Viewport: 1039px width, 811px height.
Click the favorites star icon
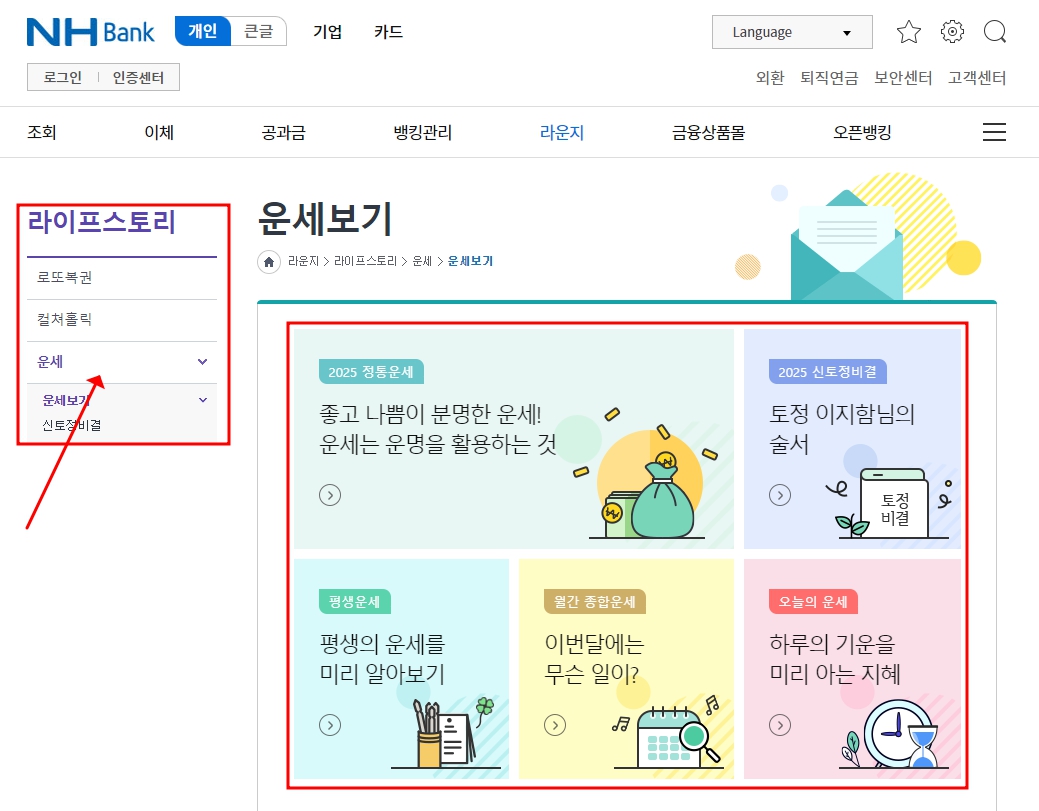coord(908,31)
